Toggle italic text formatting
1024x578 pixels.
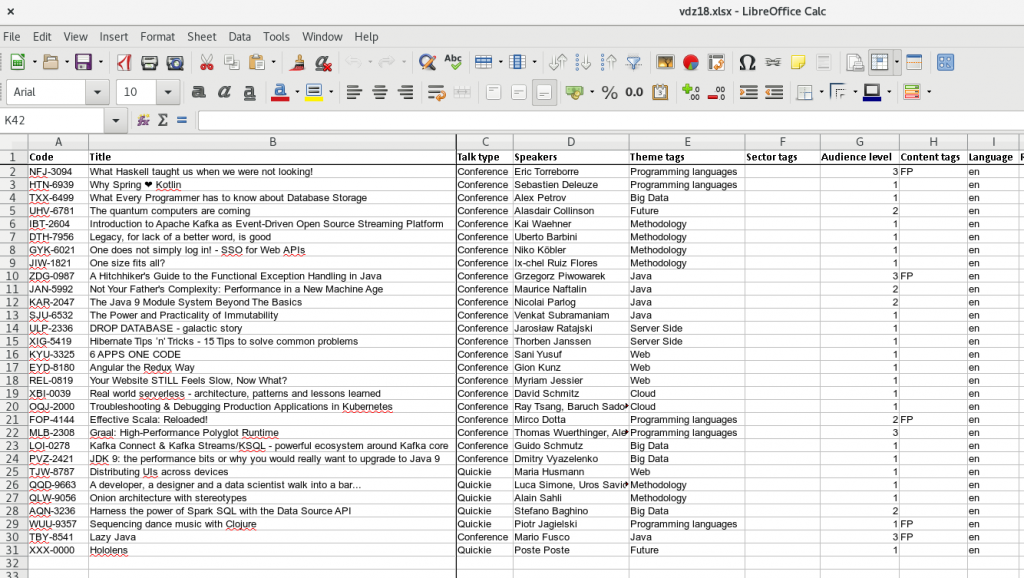click(x=224, y=92)
